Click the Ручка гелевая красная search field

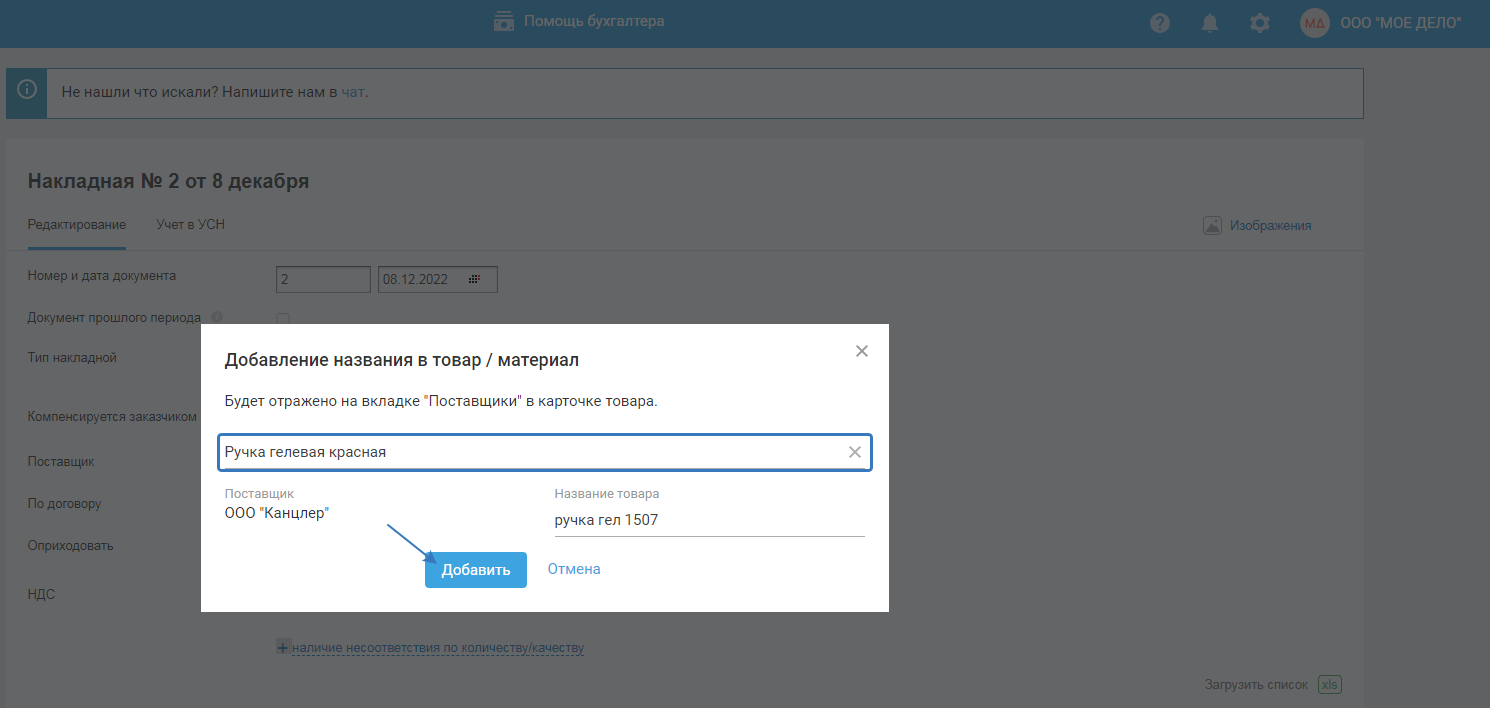pyautogui.click(x=545, y=452)
